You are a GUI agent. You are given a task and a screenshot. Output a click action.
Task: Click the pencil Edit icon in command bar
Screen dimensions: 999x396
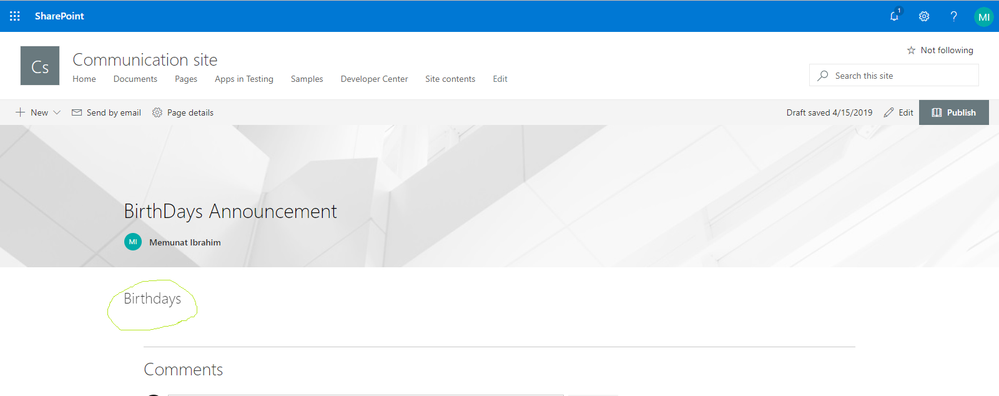coord(889,113)
